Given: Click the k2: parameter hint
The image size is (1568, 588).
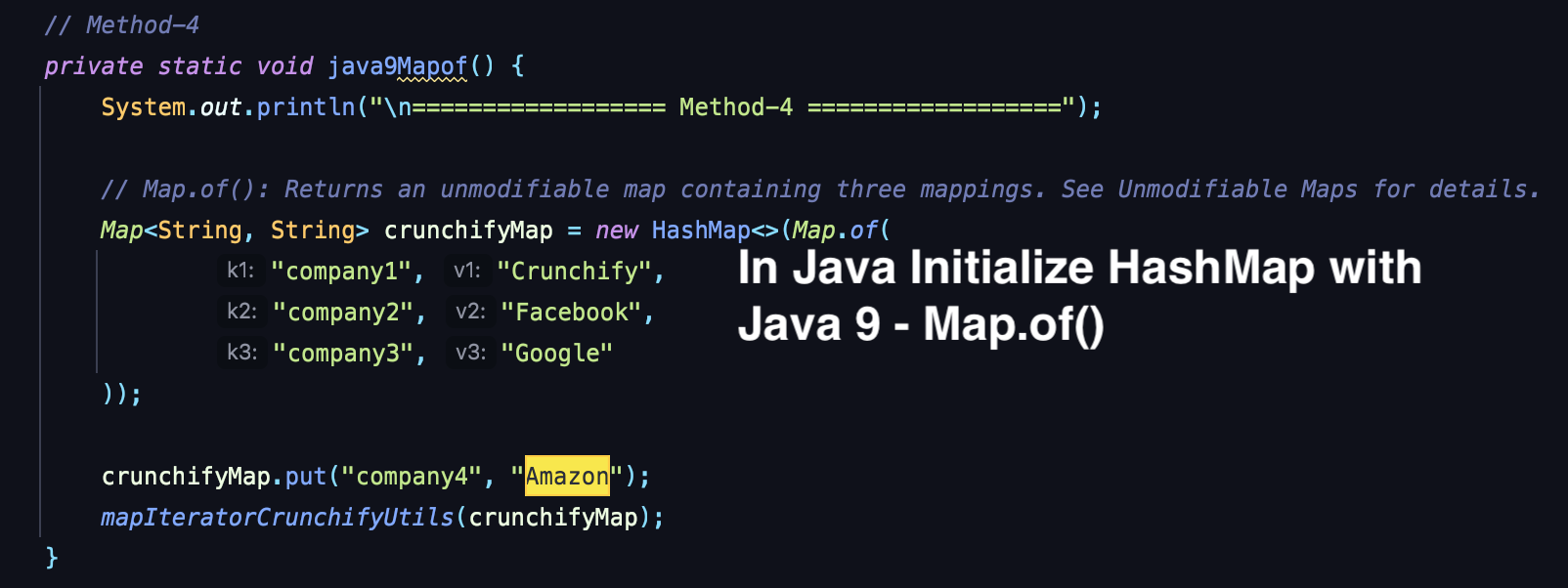Looking at the screenshot, I should (241, 313).
